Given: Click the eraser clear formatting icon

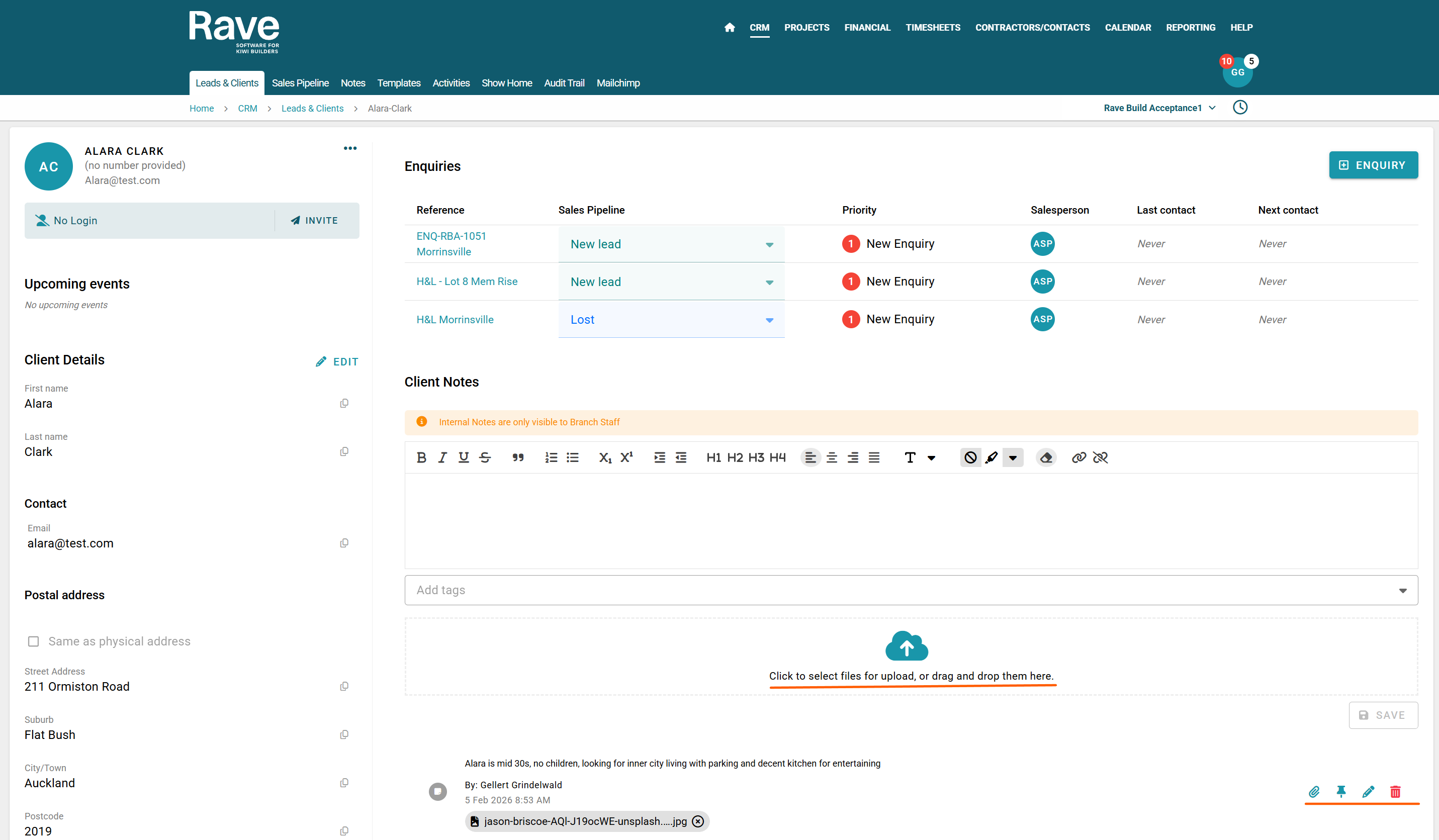Looking at the screenshot, I should point(1045,457).
